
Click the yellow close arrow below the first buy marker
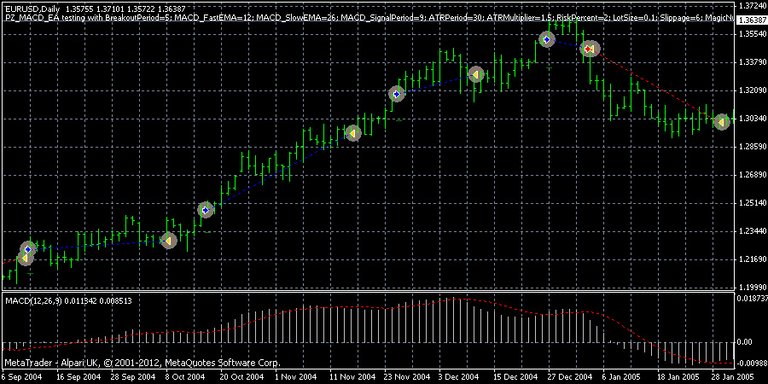coord(24,258)
